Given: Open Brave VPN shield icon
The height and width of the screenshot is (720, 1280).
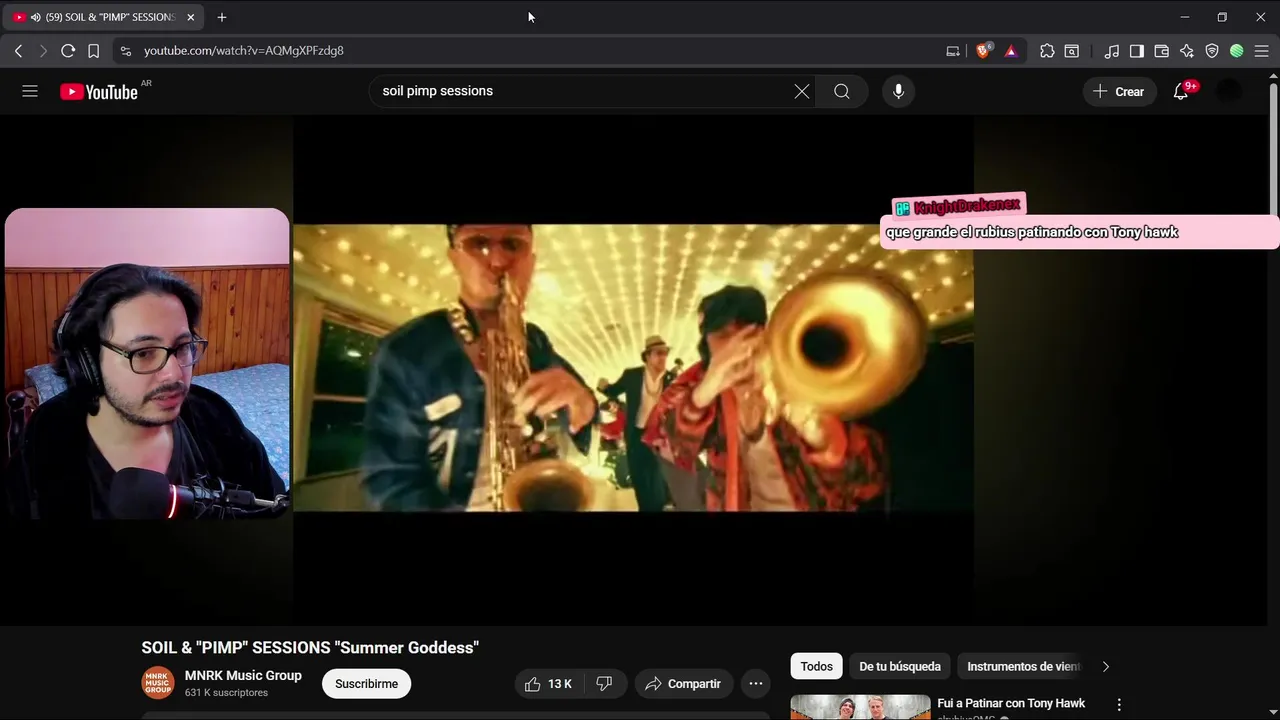Looking at the screenshot, I should pos(1212,51).
